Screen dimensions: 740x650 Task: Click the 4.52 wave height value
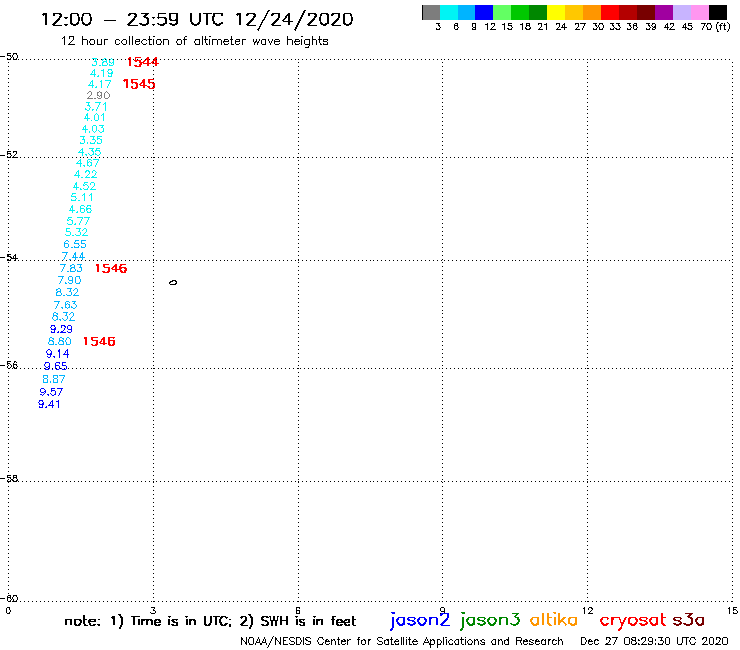click(x=84, y=186)
